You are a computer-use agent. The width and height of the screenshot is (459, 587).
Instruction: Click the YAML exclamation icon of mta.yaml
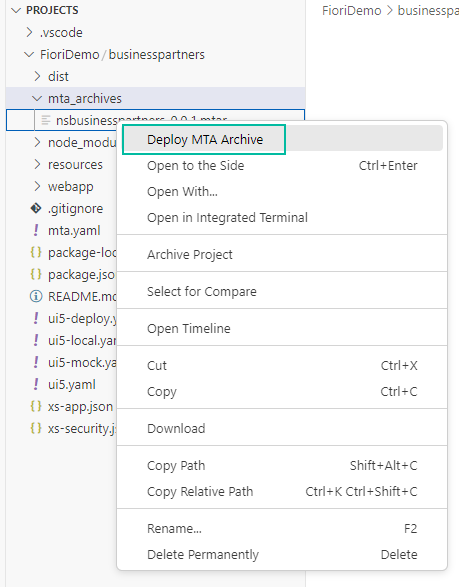(36, 230)
